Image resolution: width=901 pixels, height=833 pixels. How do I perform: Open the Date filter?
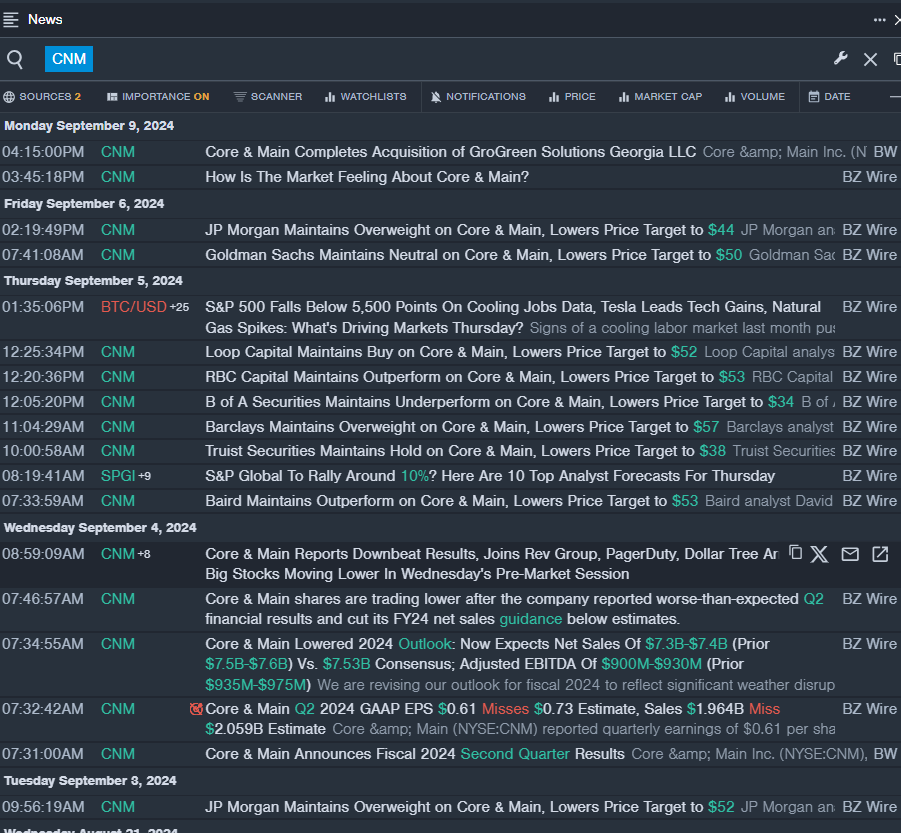point(829,97)
